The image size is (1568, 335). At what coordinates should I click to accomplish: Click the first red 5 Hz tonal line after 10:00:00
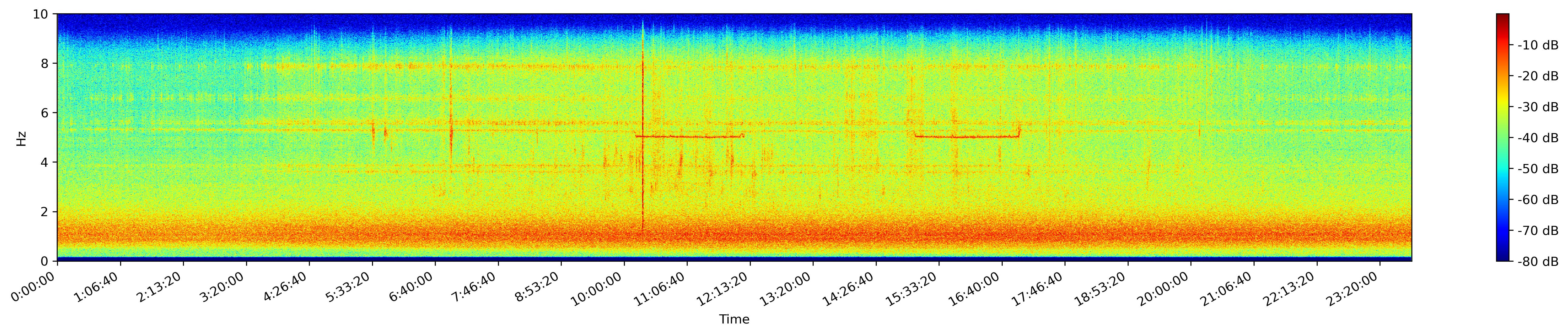pyautogui.click(x=689, y=137)
